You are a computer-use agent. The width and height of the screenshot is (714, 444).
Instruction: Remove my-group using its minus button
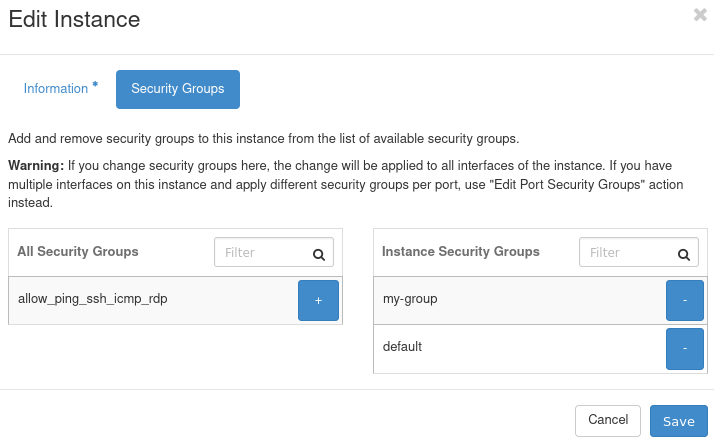pyautogui.click(x=685, y=300)
